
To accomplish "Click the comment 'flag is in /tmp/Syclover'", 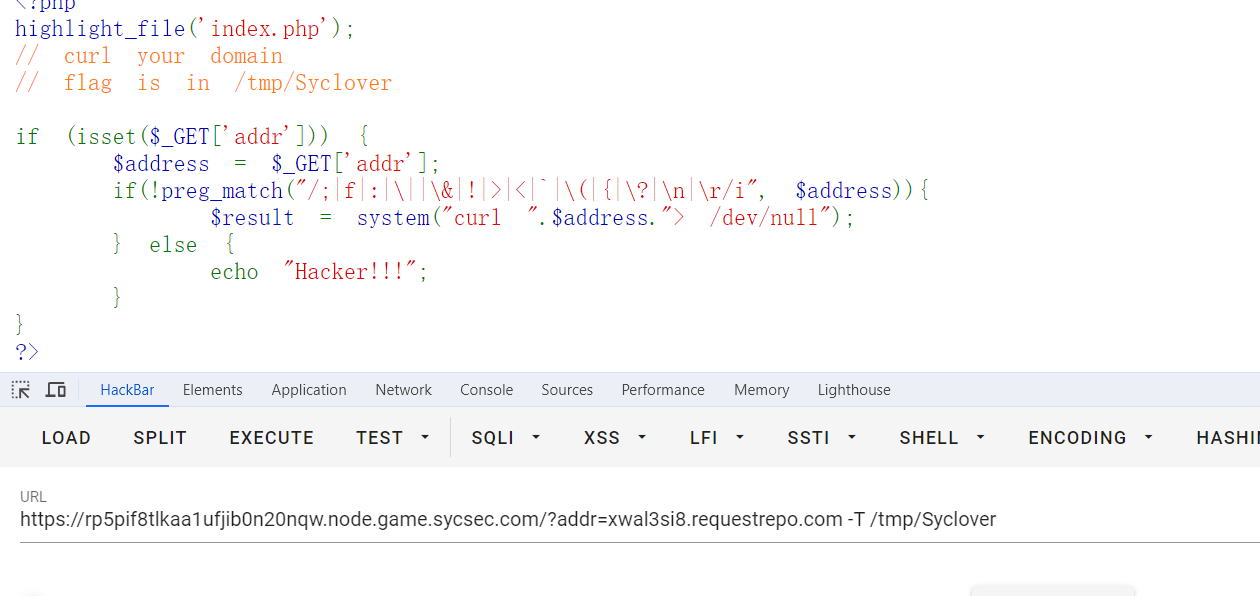I will 204,83.
